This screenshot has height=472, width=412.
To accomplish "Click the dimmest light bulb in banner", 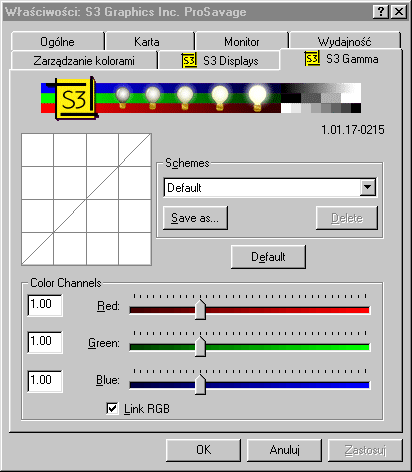I will tap(123, 97).
